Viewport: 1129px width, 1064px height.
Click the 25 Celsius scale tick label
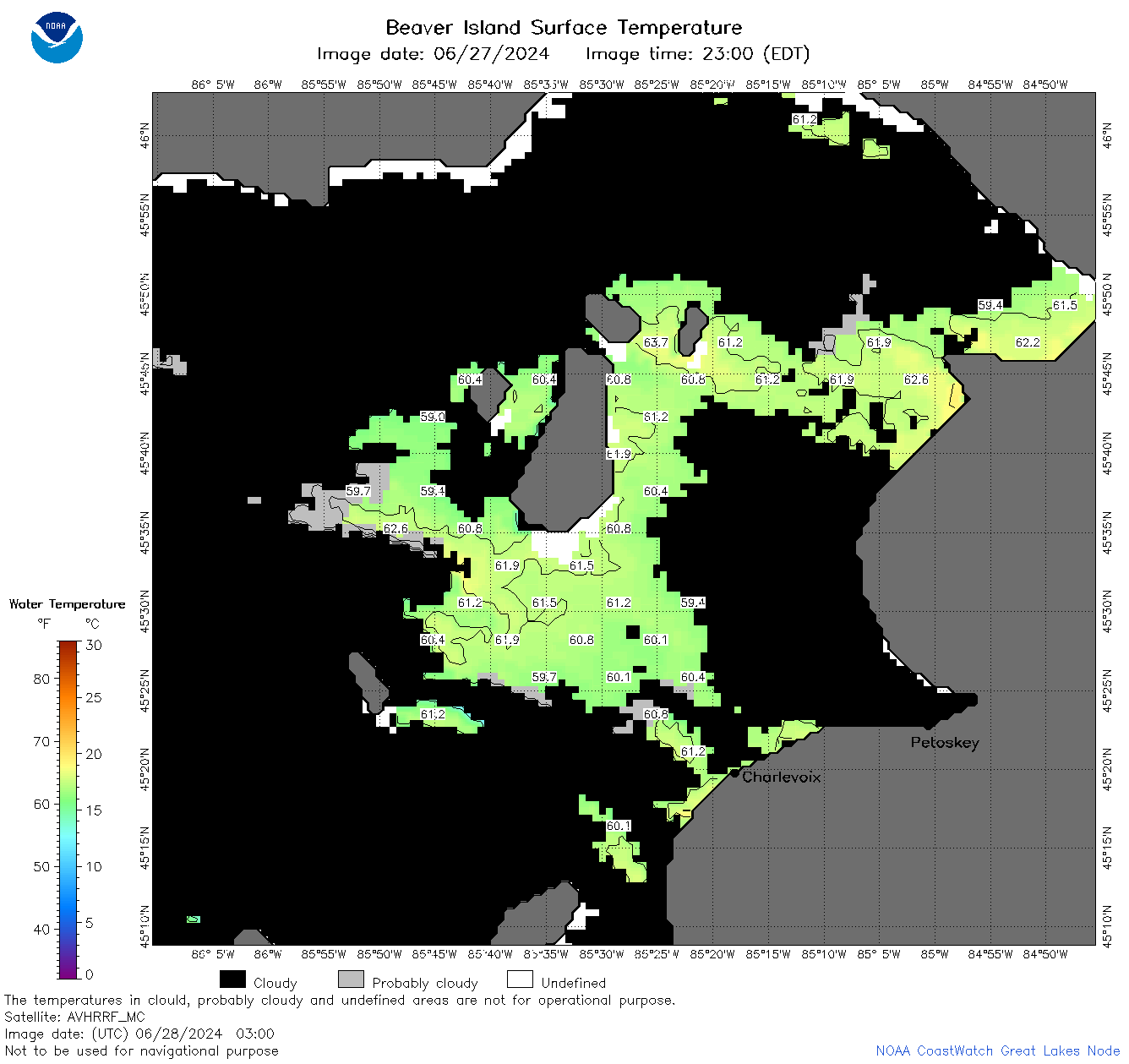94,698
